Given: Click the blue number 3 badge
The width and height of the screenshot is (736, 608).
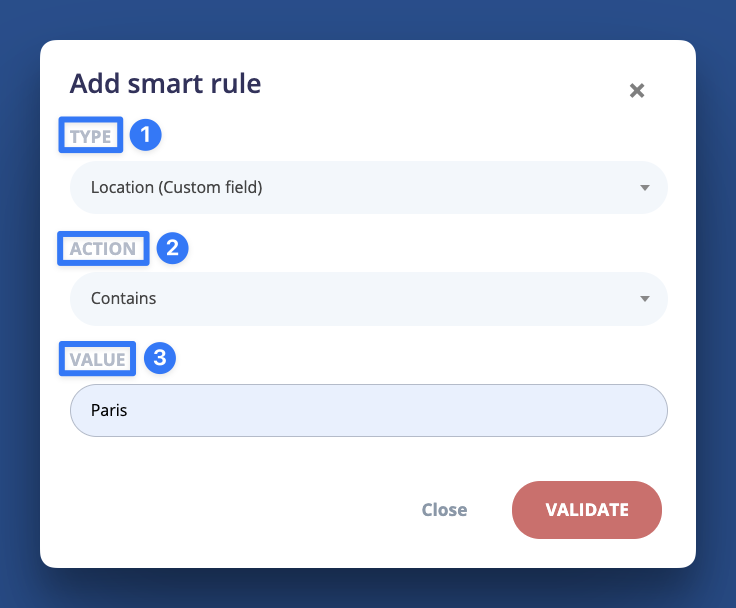Looking at the screenshot, I should pos(160,358).
